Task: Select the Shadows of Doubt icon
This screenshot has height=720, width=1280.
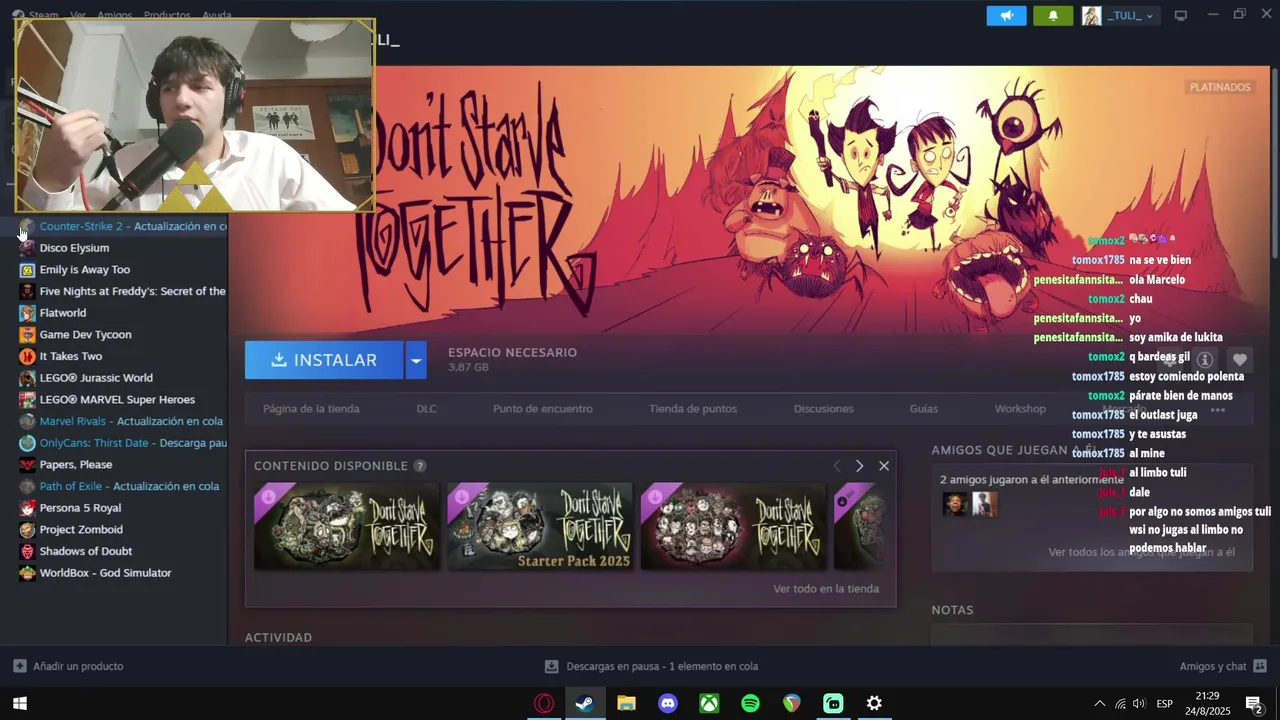Action: [27, 551]
